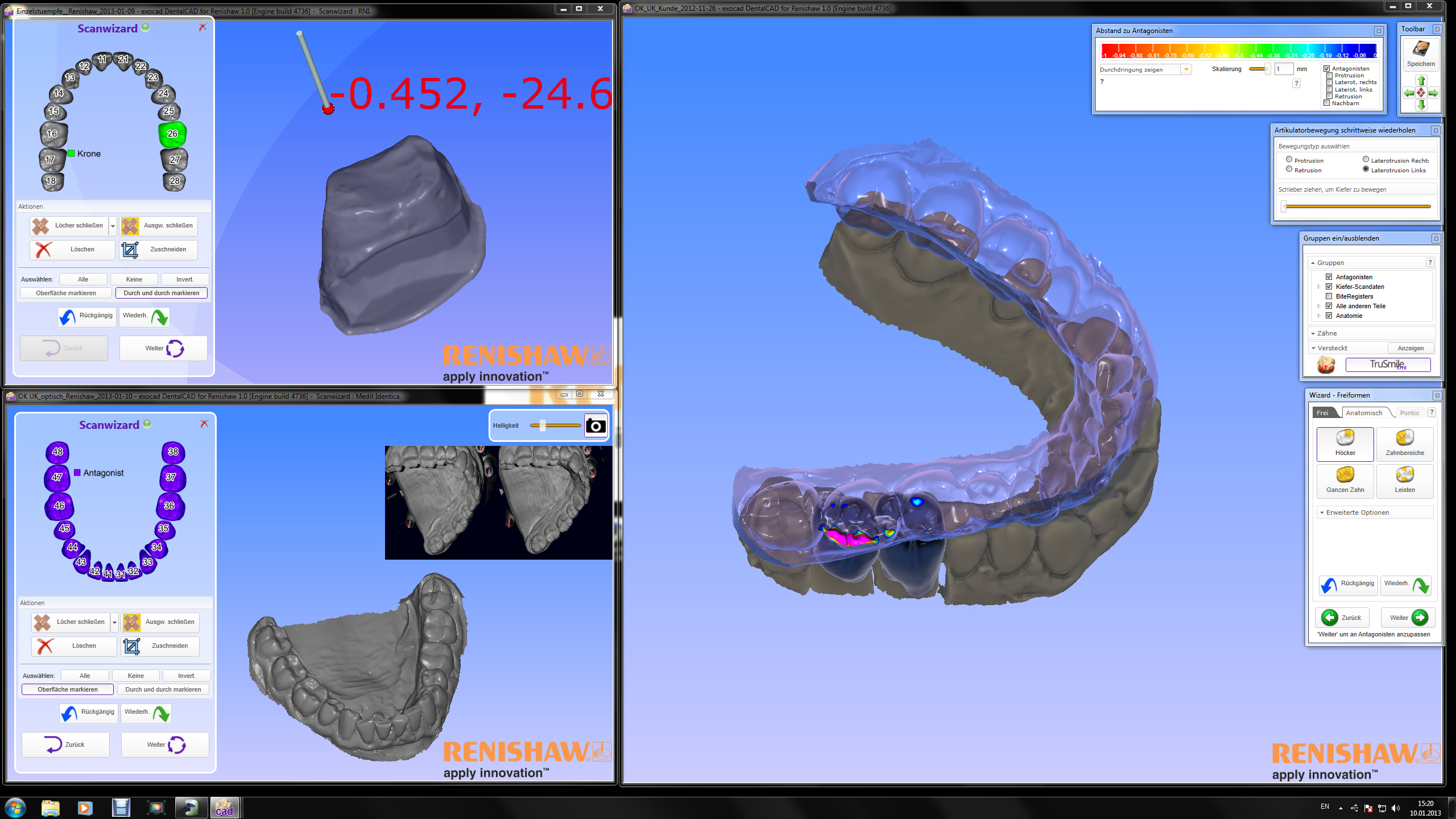
Task: Open the Durchdringung zeigen dropdown
Action: coord(1186,69)
